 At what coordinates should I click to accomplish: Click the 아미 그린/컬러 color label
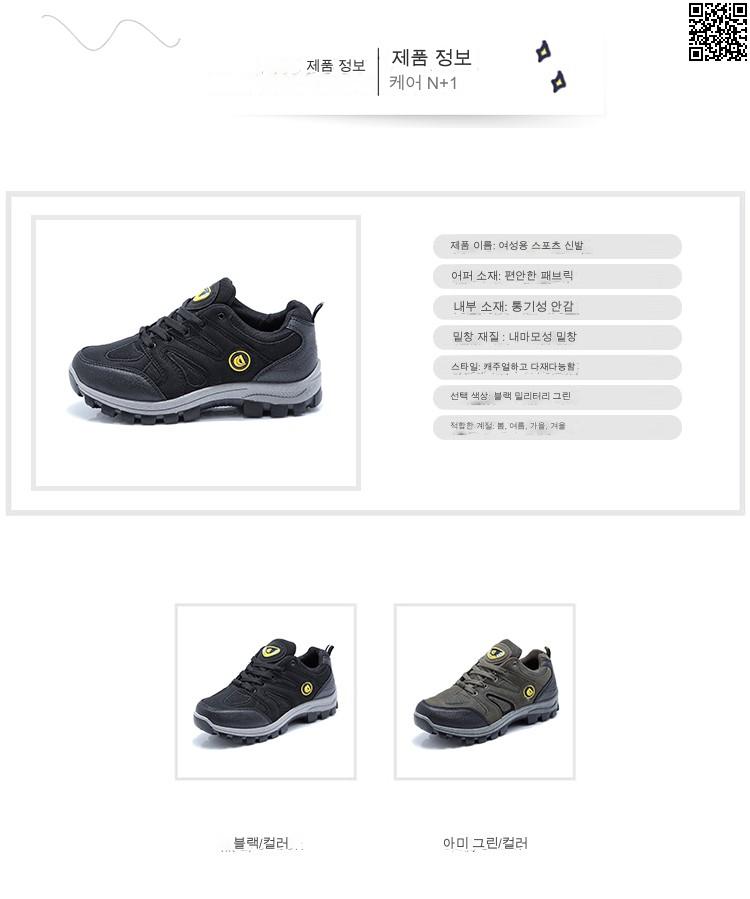coord(485,843)
